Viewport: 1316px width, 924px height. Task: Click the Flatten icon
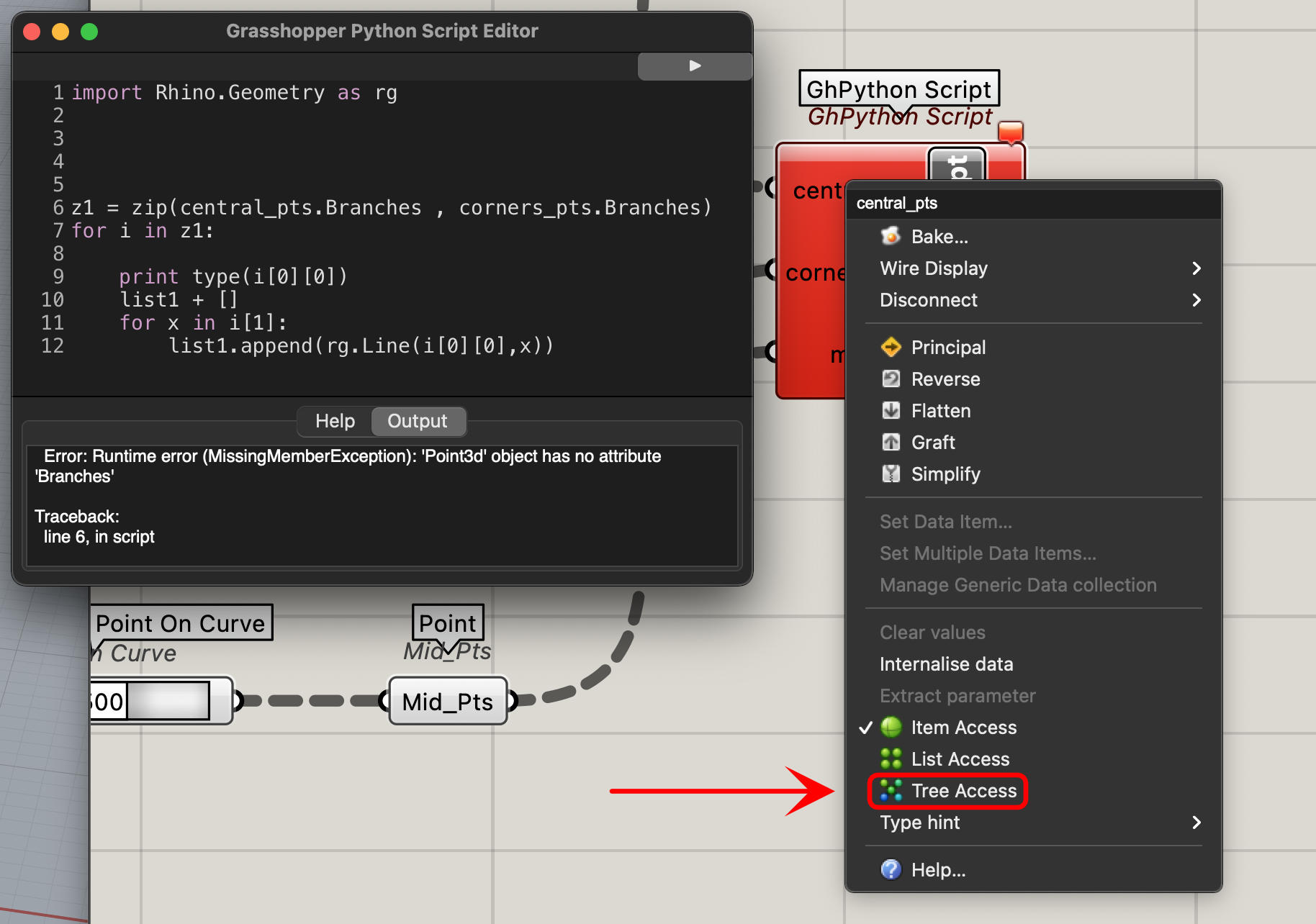tap(891, 410)
